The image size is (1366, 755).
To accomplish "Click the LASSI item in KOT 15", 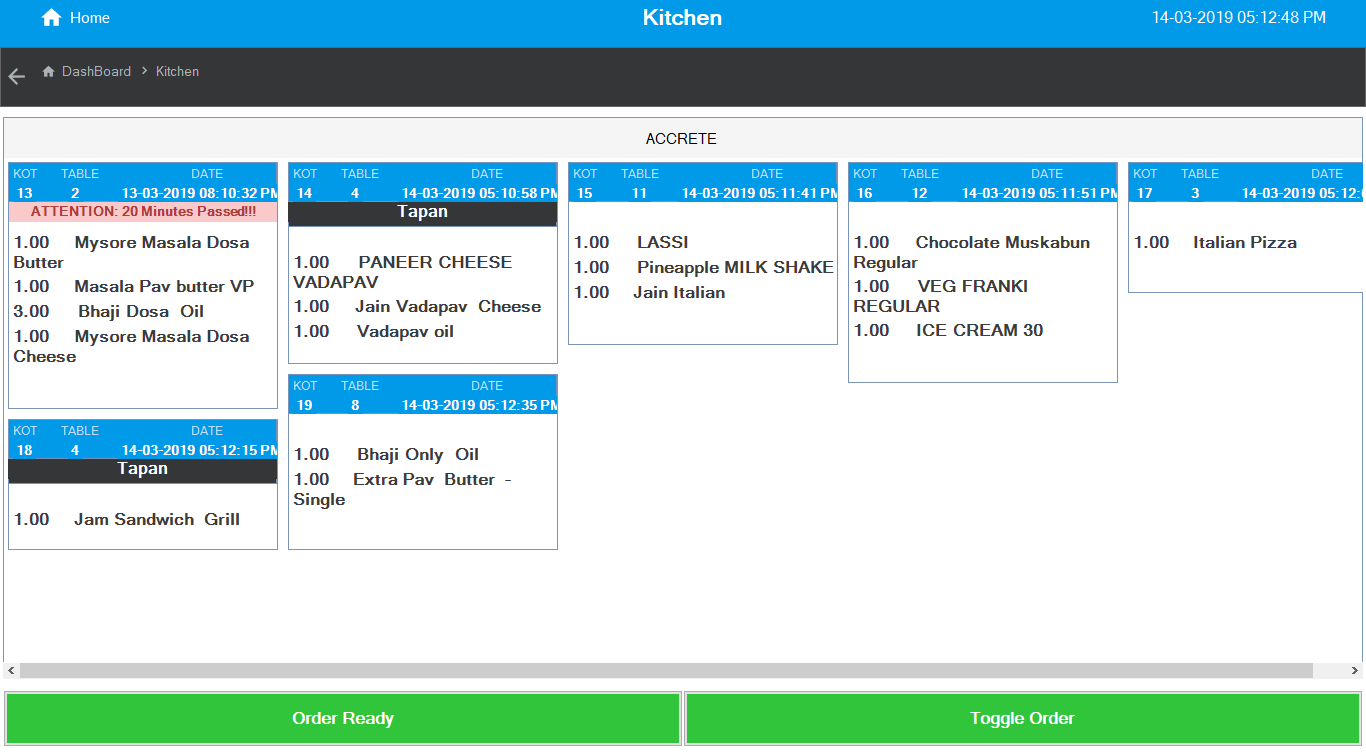I will (662, 242).
